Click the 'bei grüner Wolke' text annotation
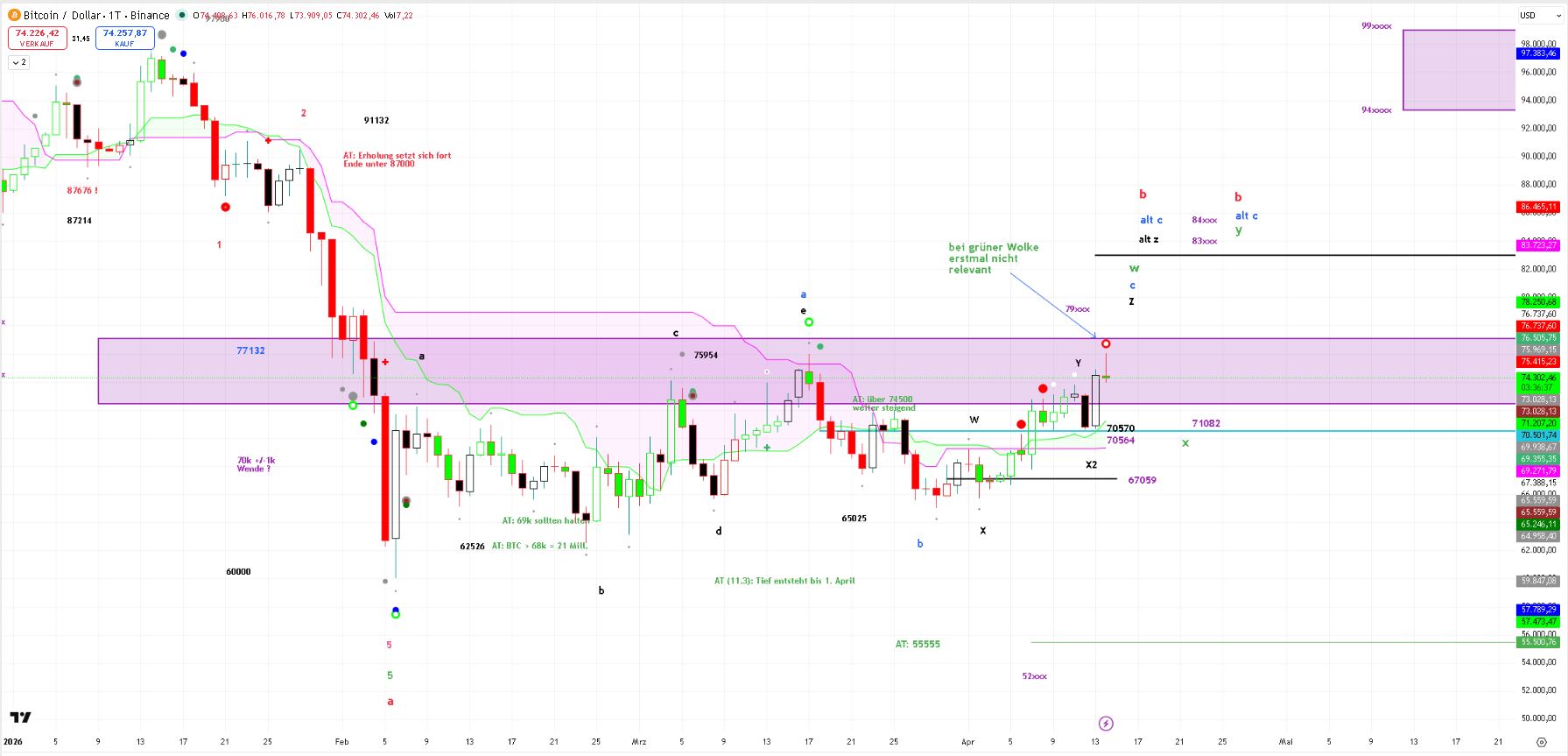The height and width of the screenshot is (756, 1568). pos(993,258)
